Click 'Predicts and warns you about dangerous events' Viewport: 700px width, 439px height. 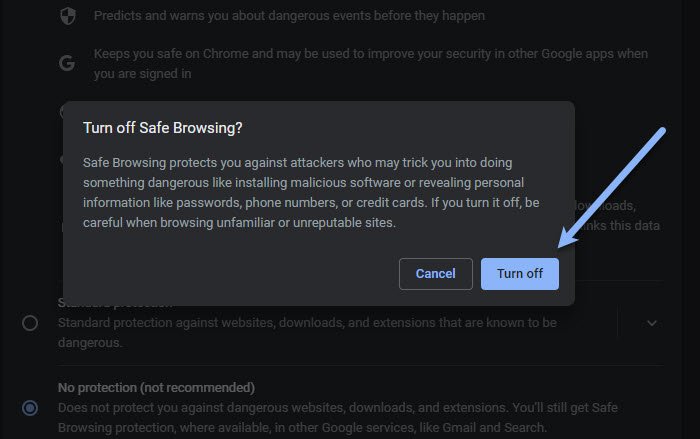pyautogui.click(x=288, y=16)
